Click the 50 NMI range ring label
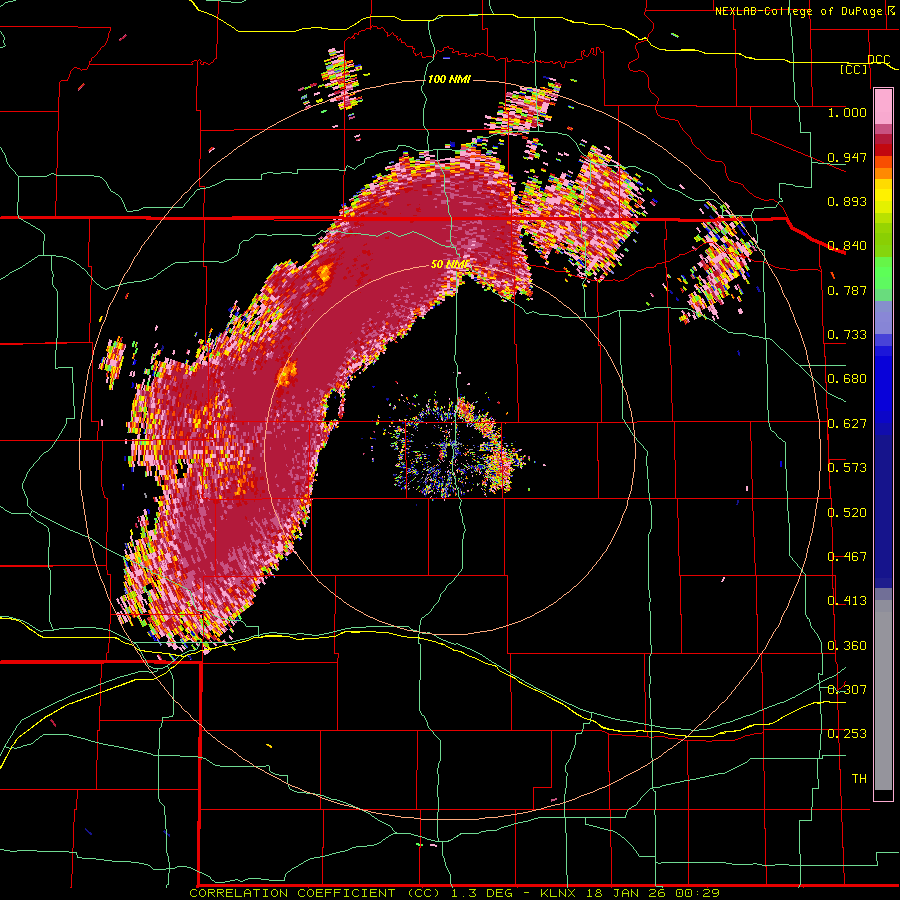 click(x=449, y=264)
